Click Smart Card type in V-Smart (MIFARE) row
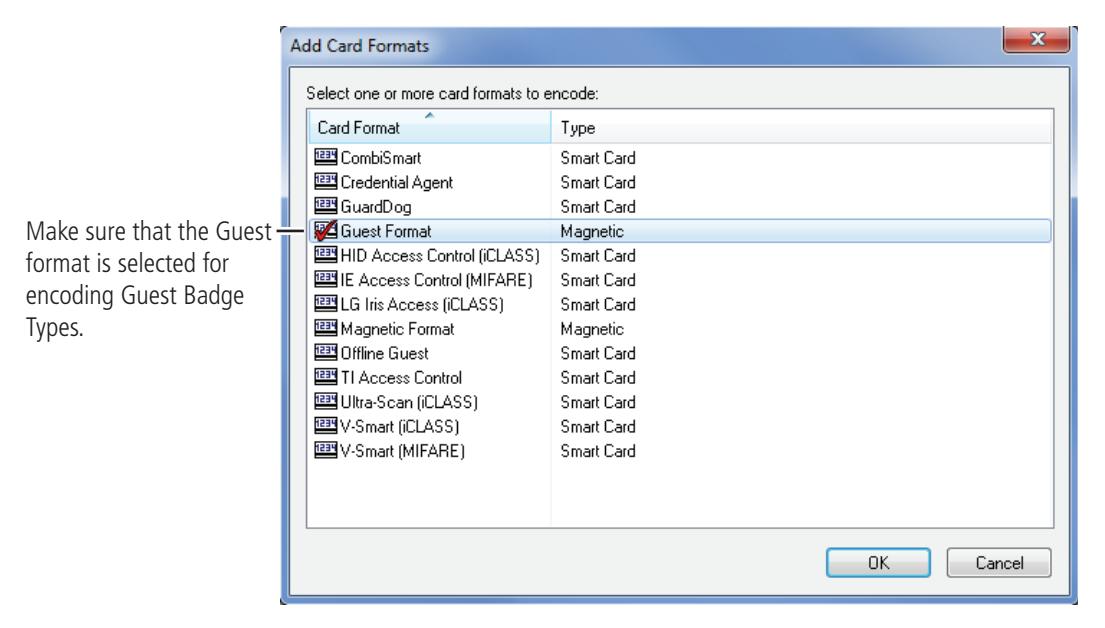The height and width of the screenshot is (628, 1105). 598,451
